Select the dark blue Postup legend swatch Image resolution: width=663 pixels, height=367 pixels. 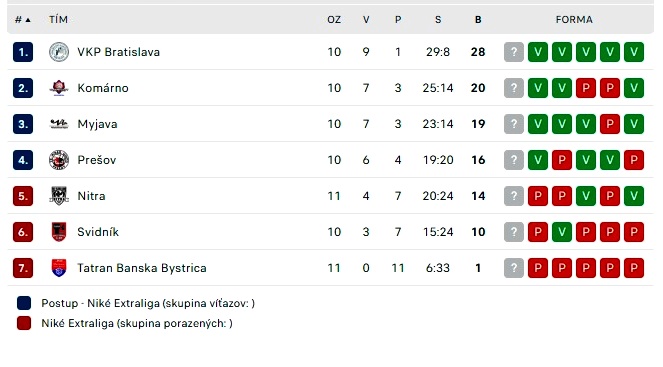24,303
